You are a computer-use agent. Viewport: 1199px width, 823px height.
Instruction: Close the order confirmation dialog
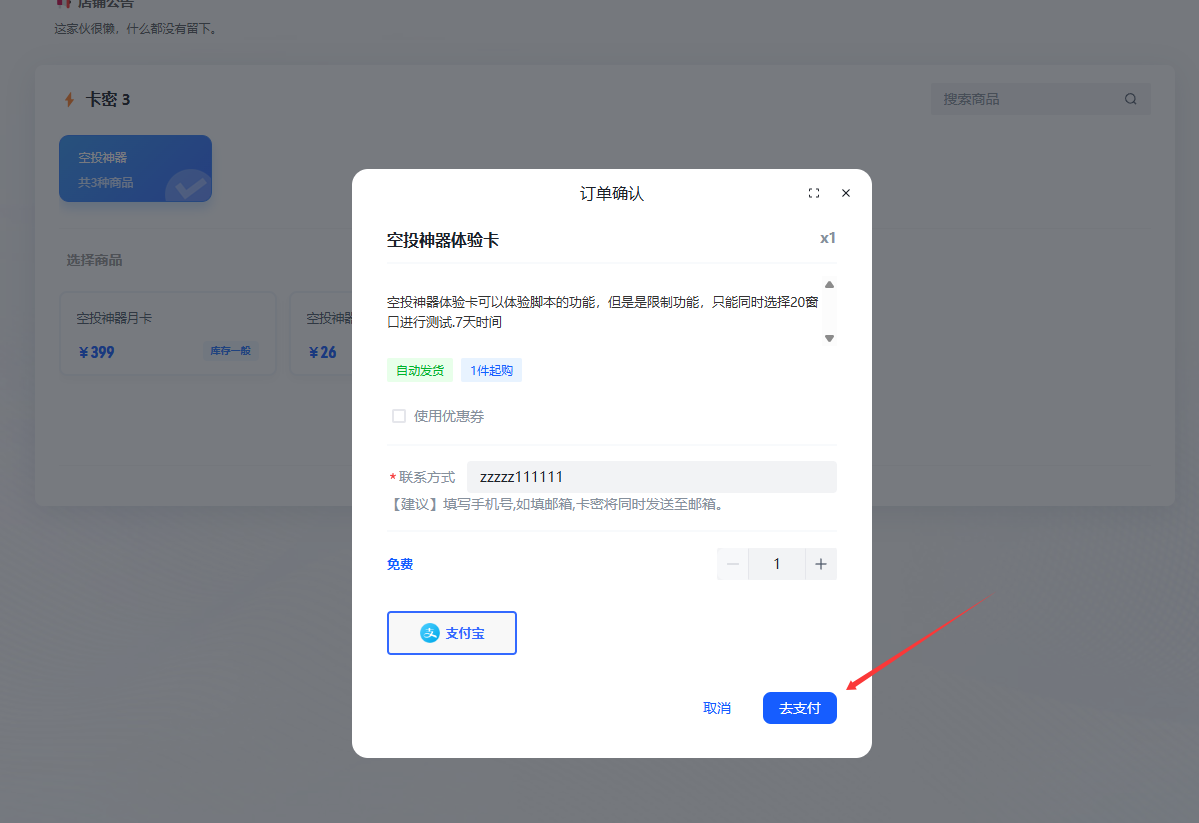coord(846,193)
